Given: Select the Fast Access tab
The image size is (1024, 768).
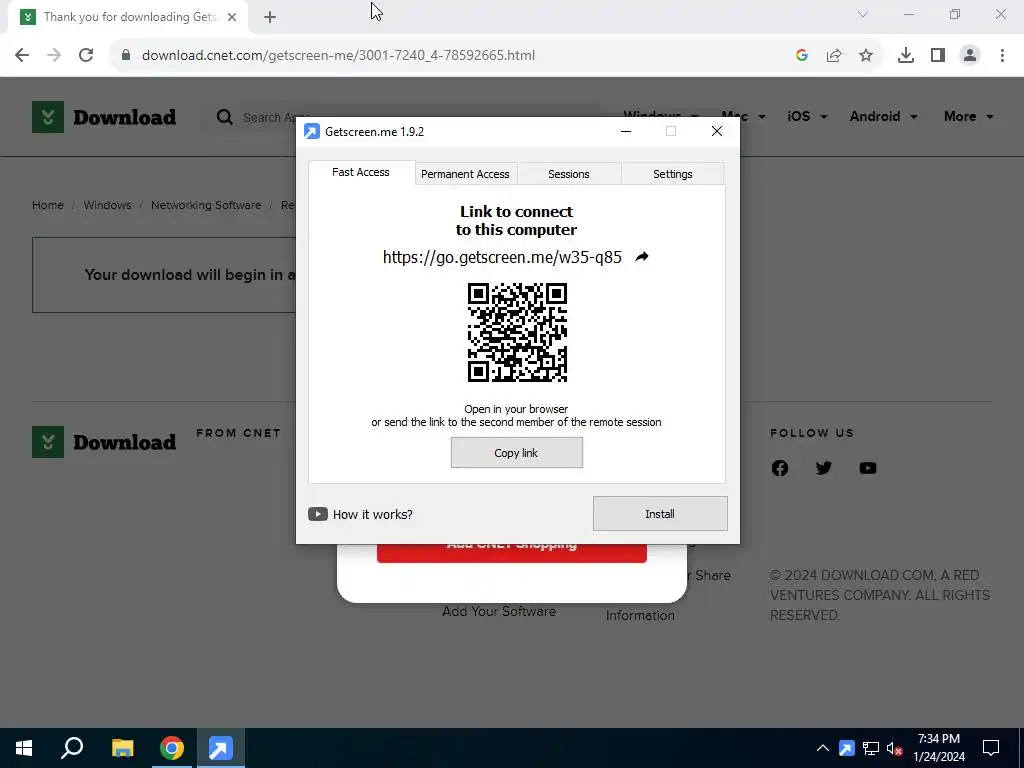Looking at the screenshot, I should pos(360,172).
